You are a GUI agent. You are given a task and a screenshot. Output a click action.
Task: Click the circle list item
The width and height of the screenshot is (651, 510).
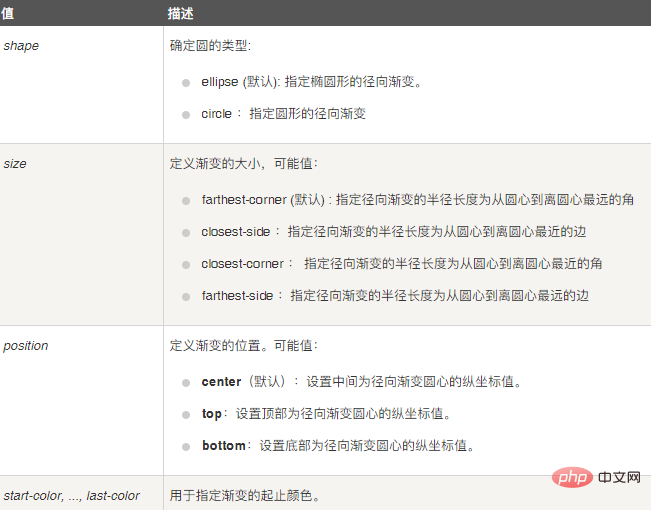[283, 114]
